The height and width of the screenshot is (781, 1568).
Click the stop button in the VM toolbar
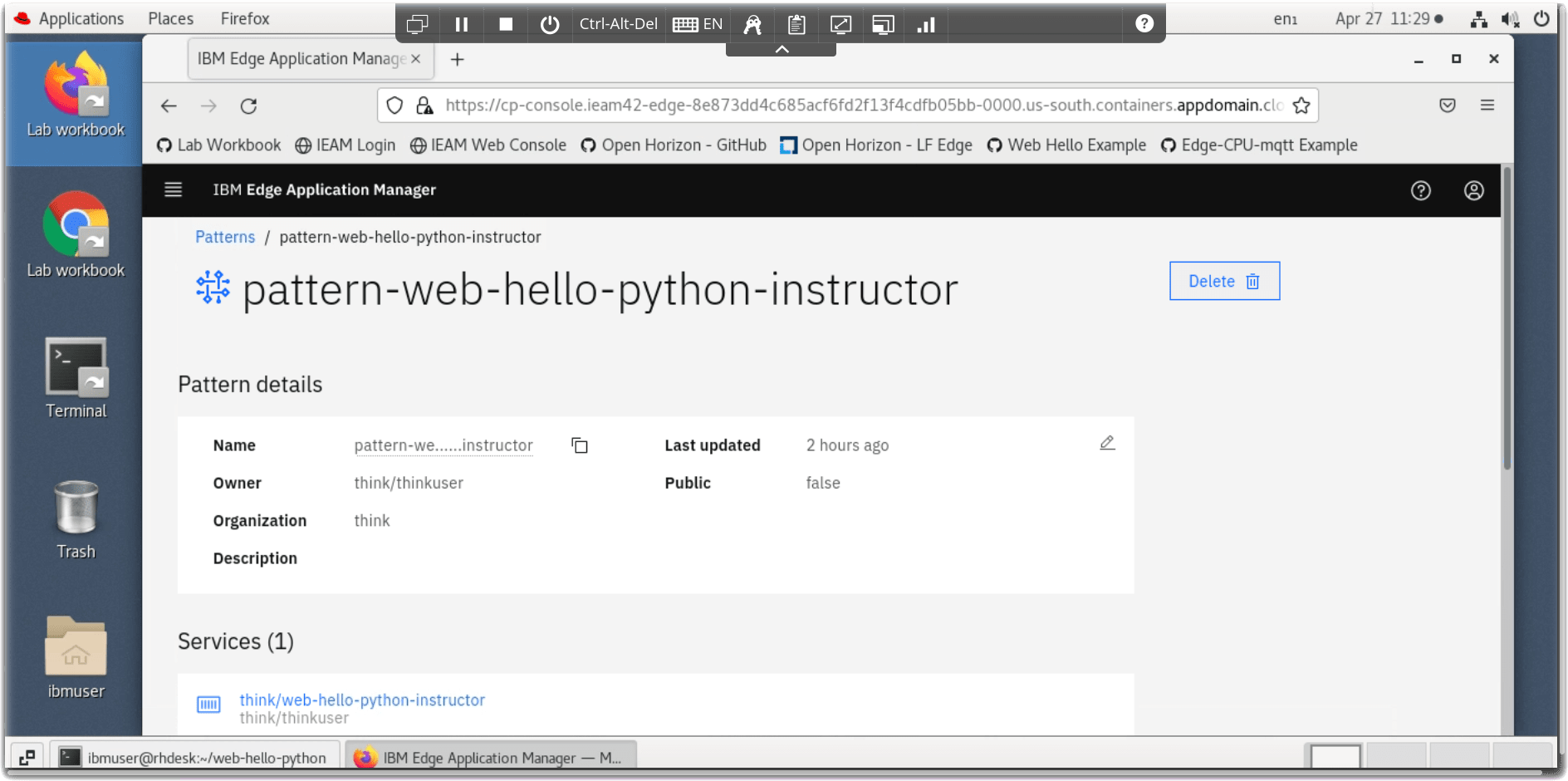tap(506, 24)
